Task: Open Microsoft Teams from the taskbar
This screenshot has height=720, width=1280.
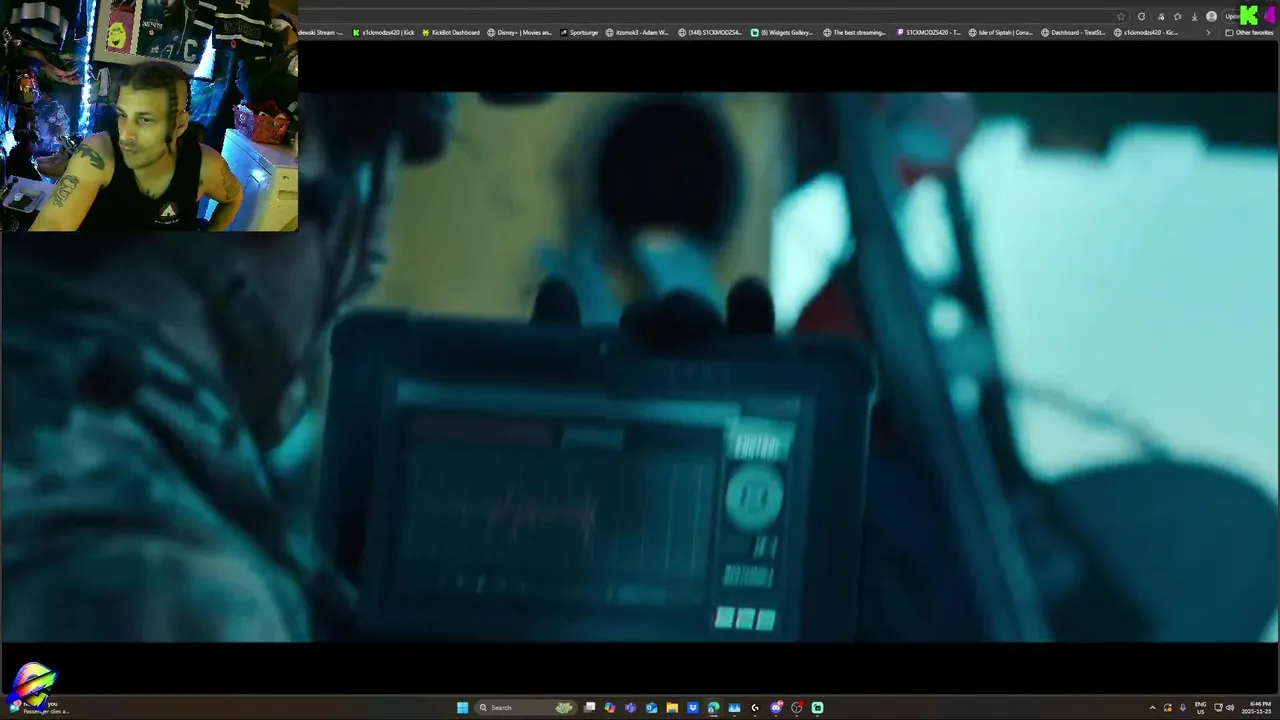Action: pyautogui.click(x=630, y=707)
